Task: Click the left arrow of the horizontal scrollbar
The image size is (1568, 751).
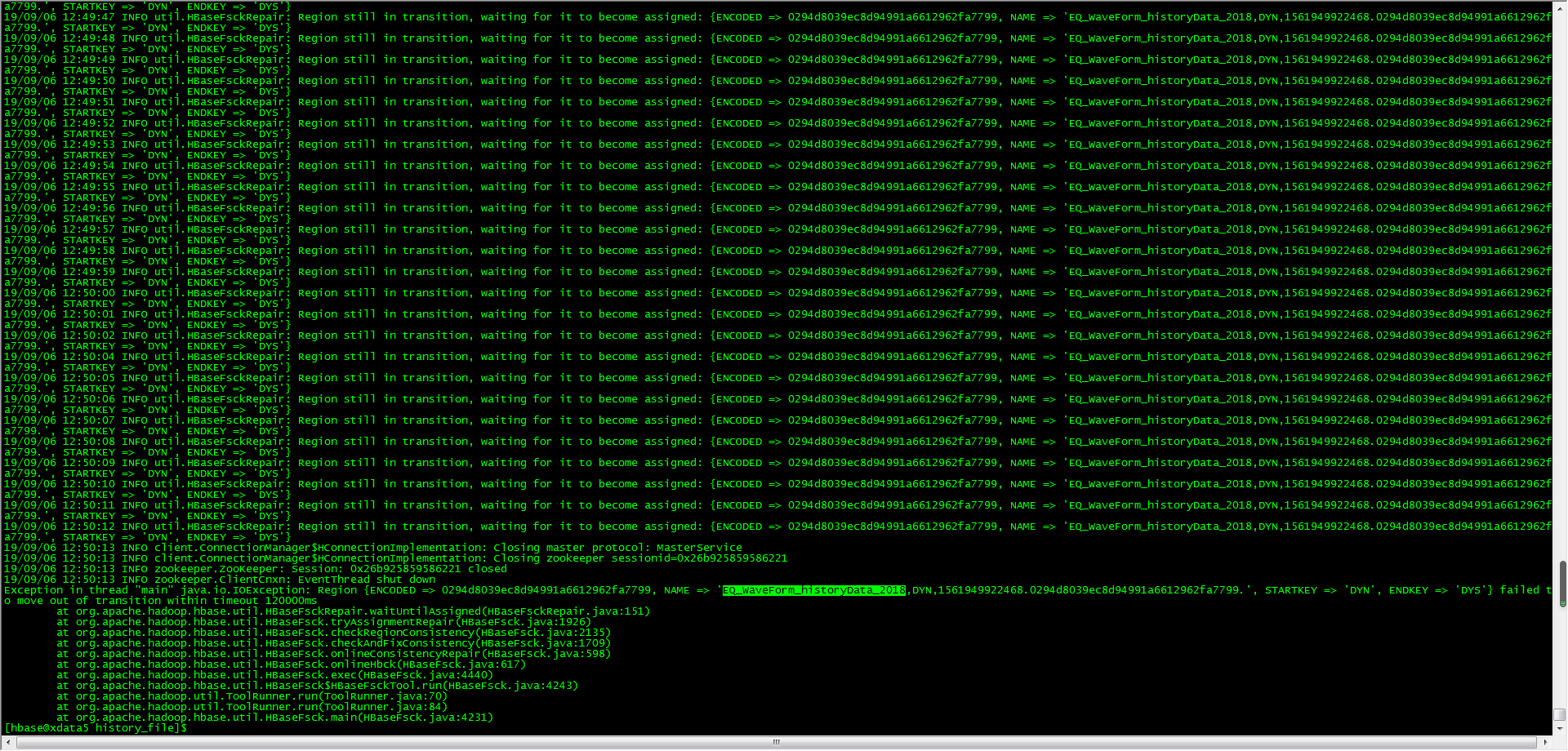Action: click(x=9, y=742)
